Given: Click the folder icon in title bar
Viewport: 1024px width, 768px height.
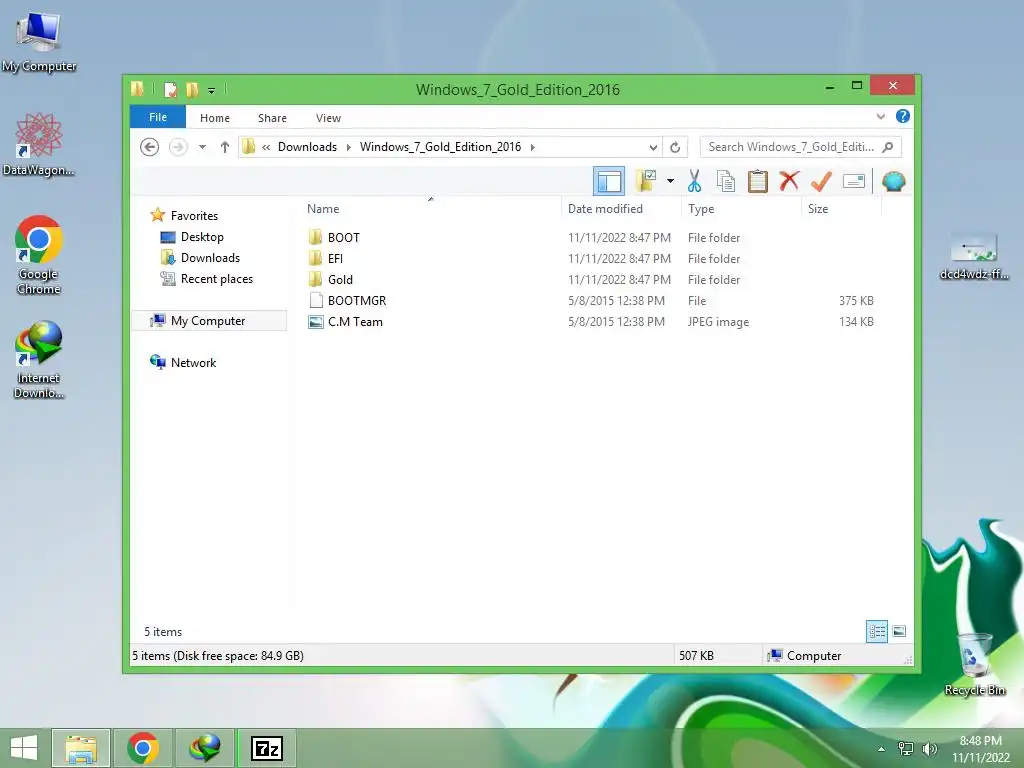Looking at the screenshot, I should [x=137, y=89].
